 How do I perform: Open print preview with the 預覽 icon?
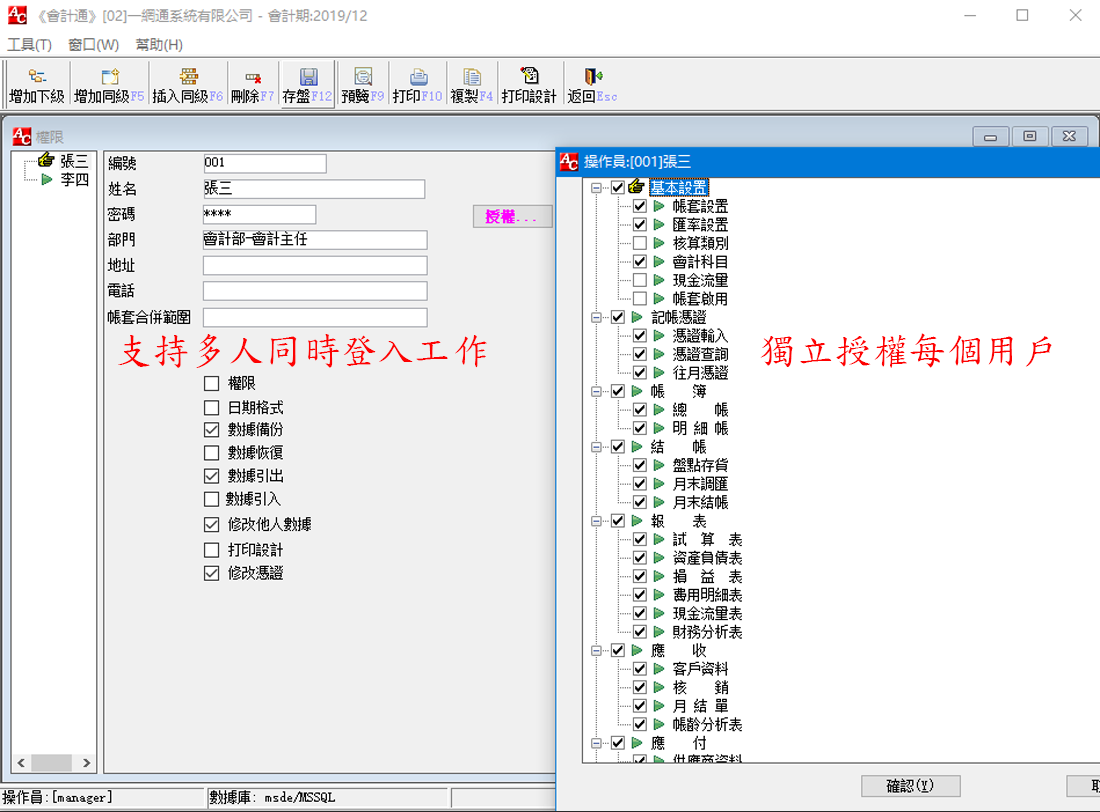[x=361, y=84]
